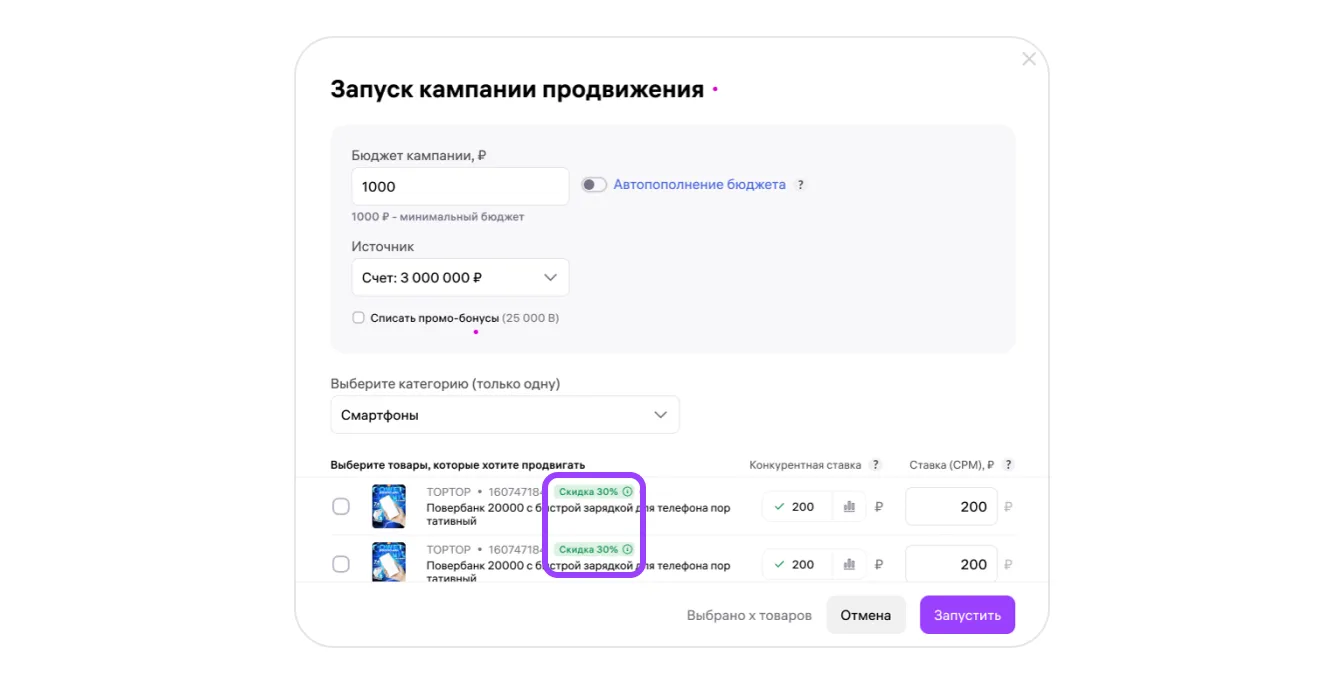Click help icon beside Конкурентная ставка header
Screen dimensions: 1344x684
(876, 465)
